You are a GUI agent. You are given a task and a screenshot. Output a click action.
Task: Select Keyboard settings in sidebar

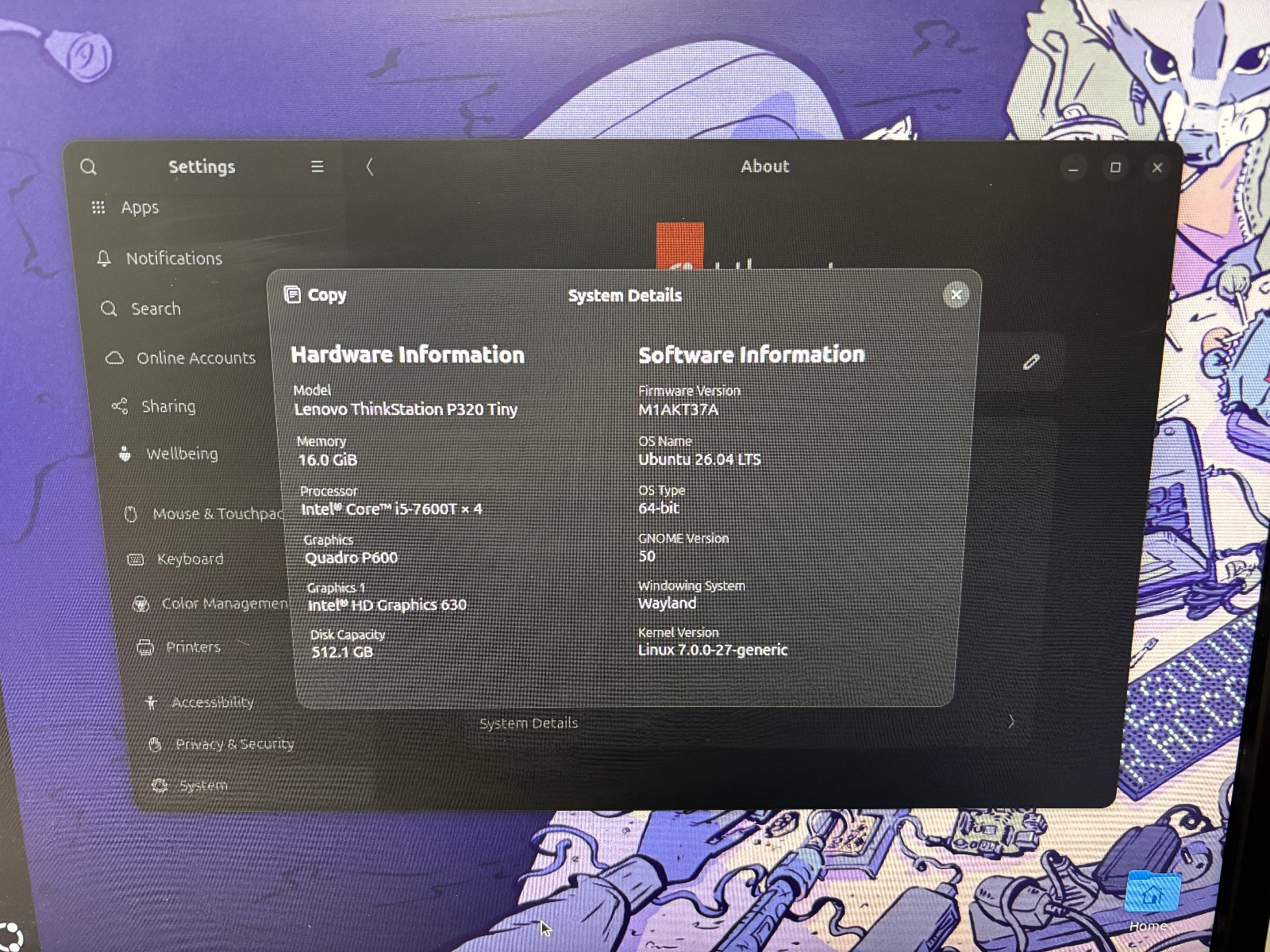[x=176, y=559]
